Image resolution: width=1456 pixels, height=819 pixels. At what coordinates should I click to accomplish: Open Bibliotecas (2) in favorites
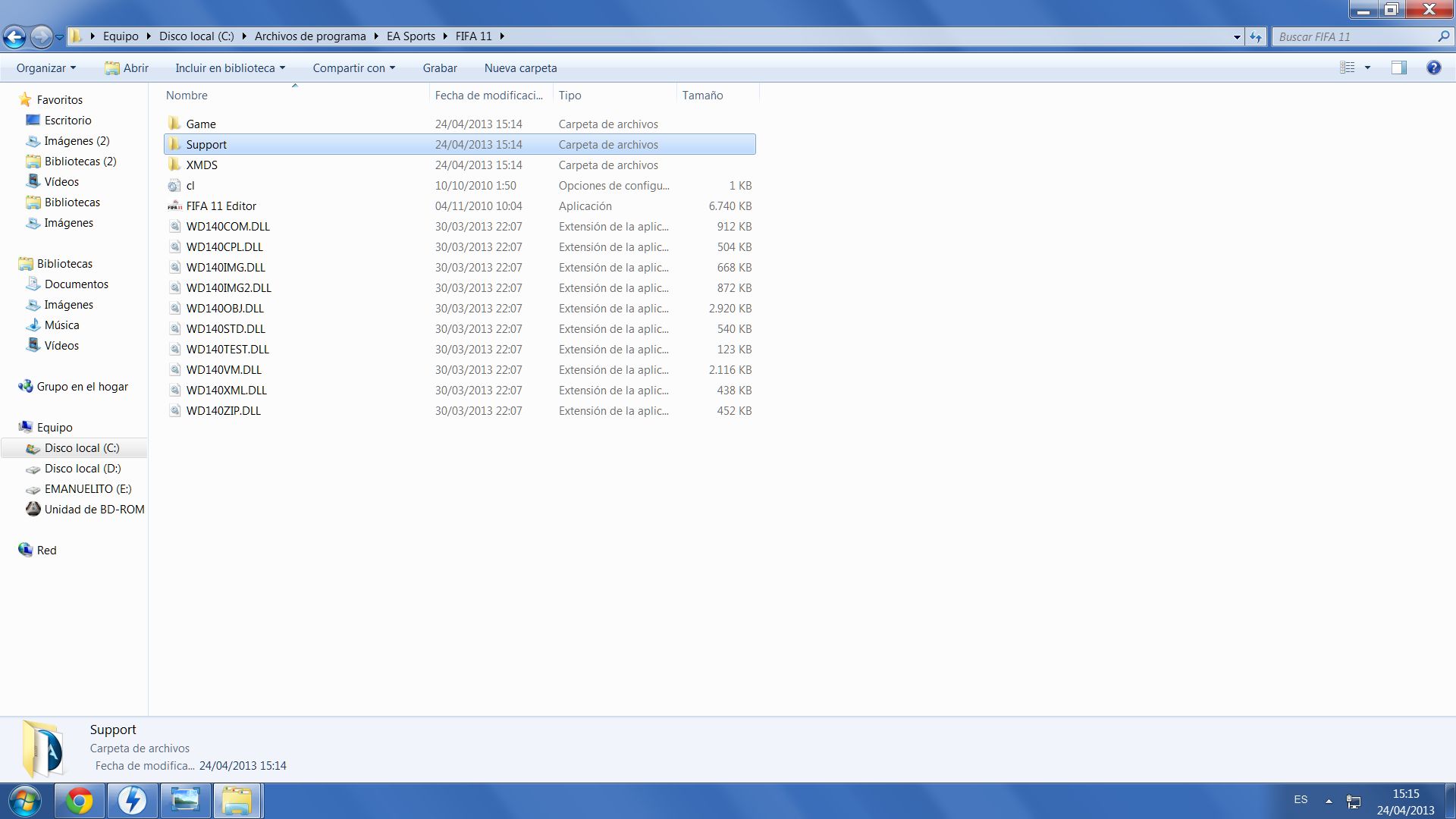tap(80, 161)
